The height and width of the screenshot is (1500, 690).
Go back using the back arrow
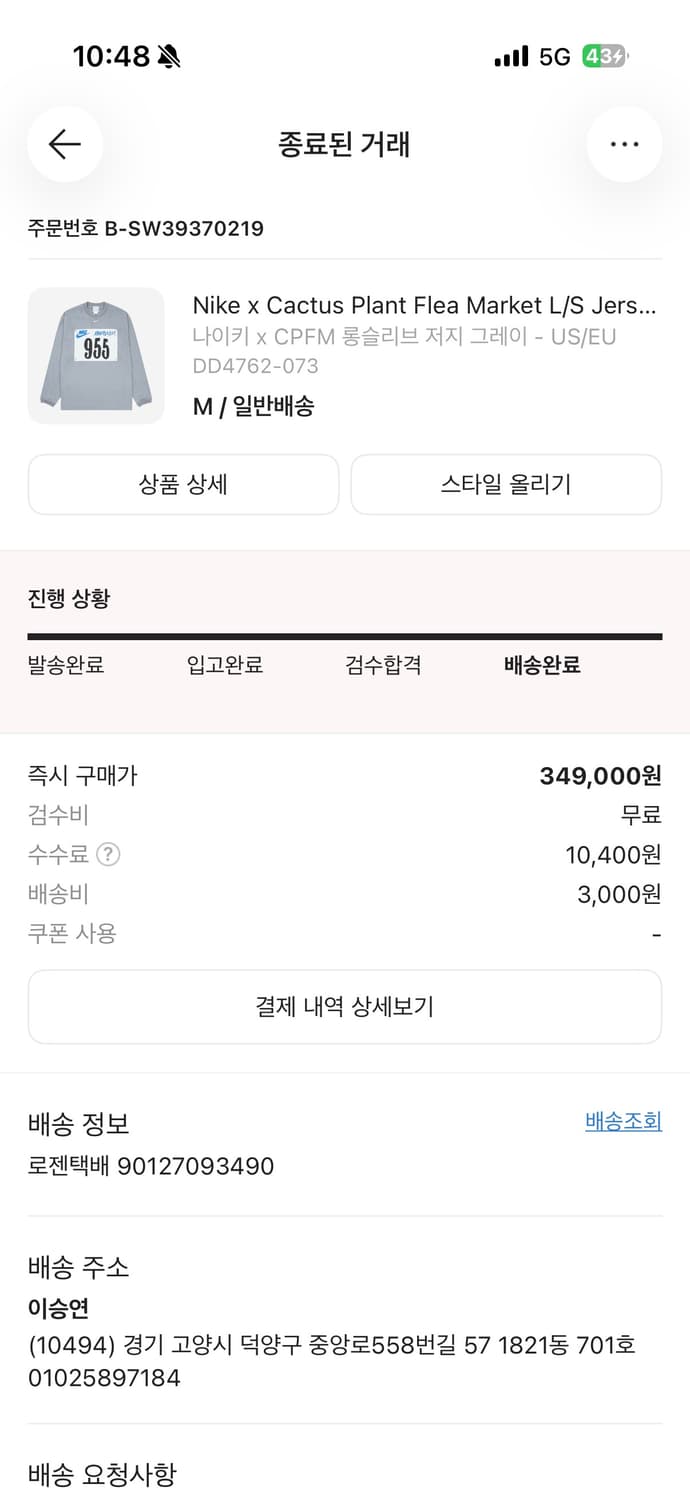[64, 144]
